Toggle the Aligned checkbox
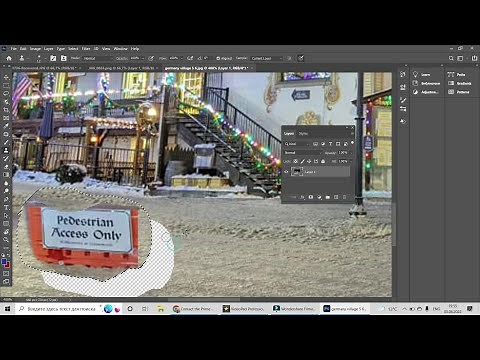480x360 pixels. point(218,58)
